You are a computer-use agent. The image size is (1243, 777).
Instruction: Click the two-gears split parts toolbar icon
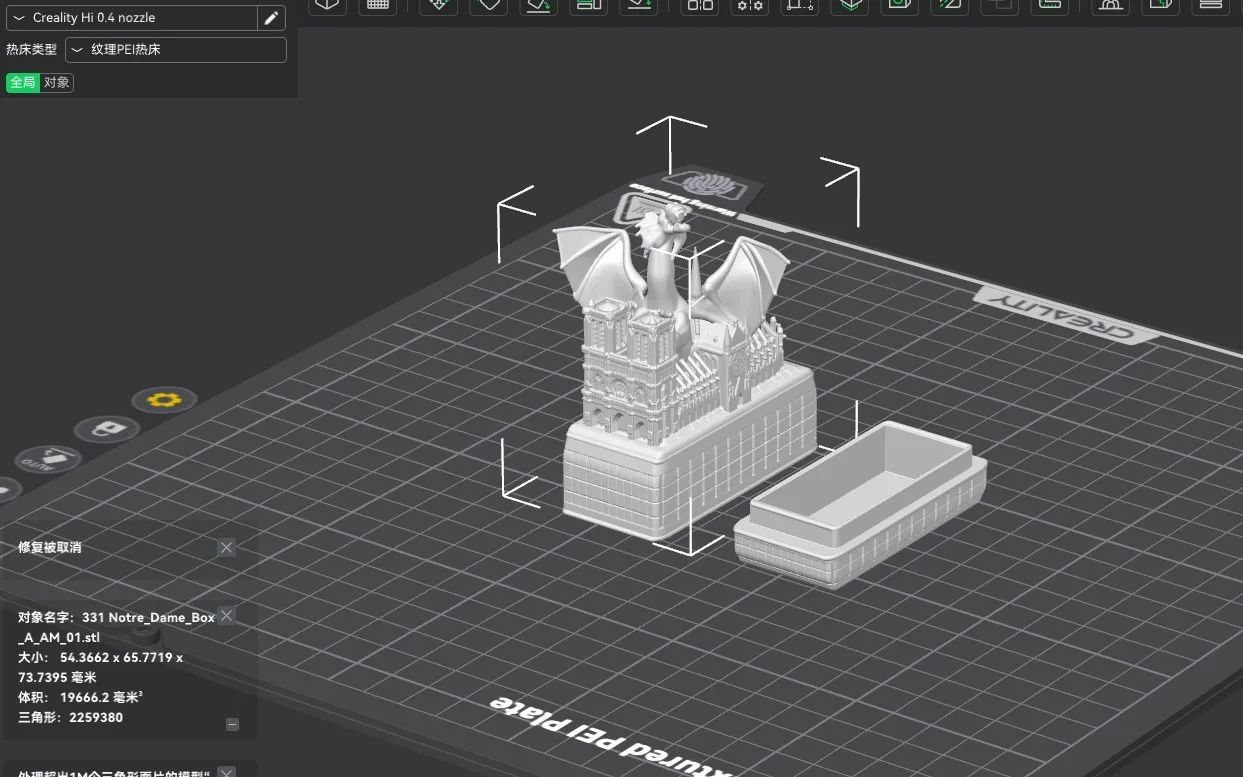[x=750, y=4]
